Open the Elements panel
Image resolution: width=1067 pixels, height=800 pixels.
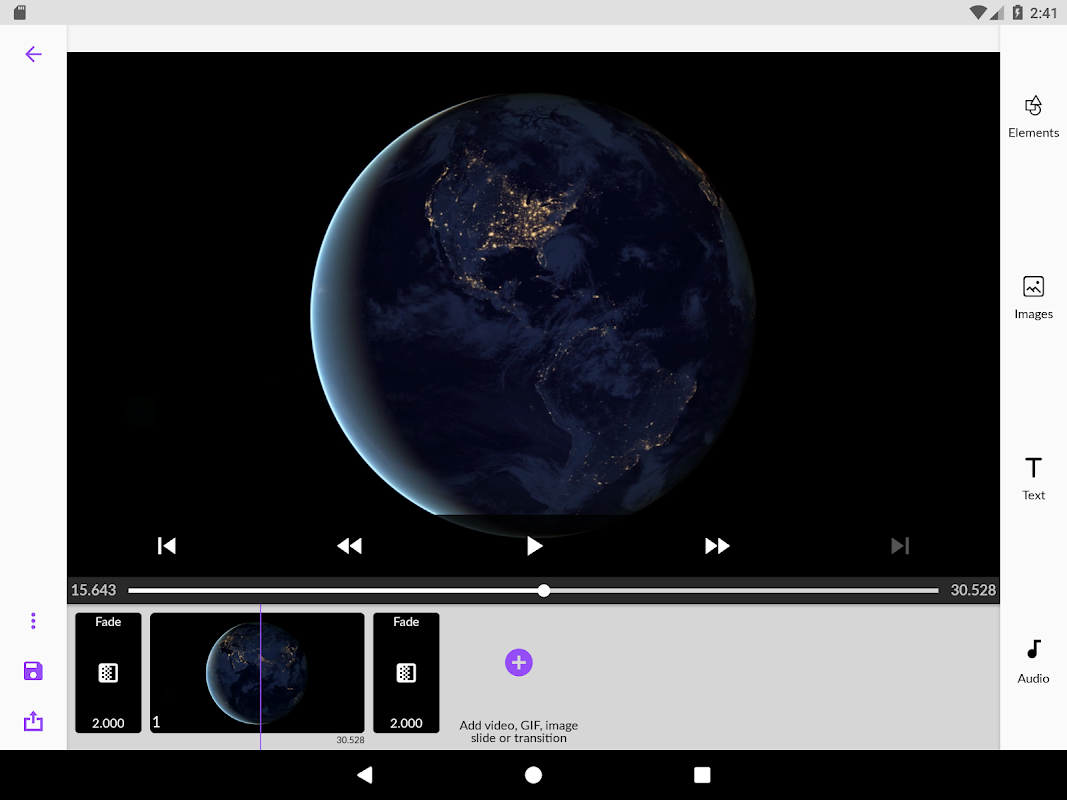[x=1033, y=117]
